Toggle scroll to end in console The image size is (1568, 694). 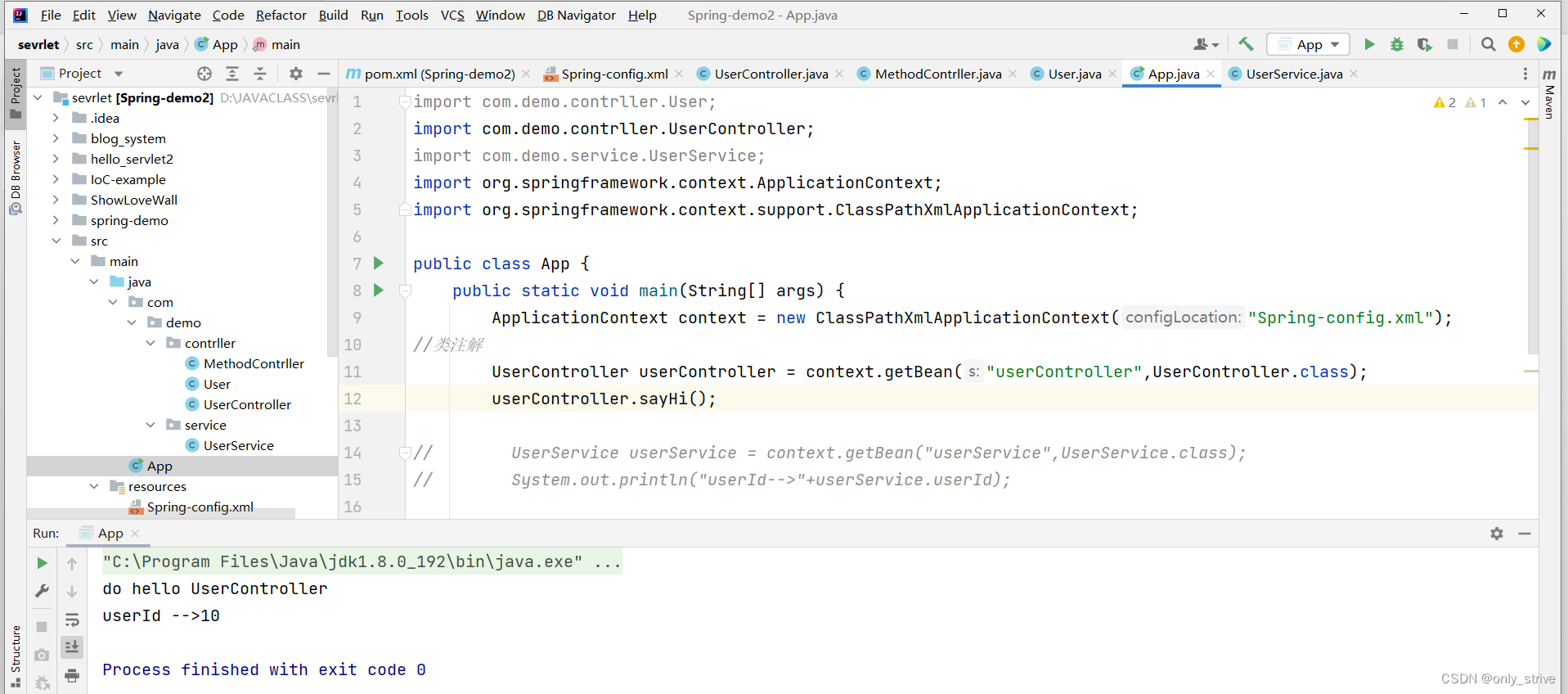(72, 647)
